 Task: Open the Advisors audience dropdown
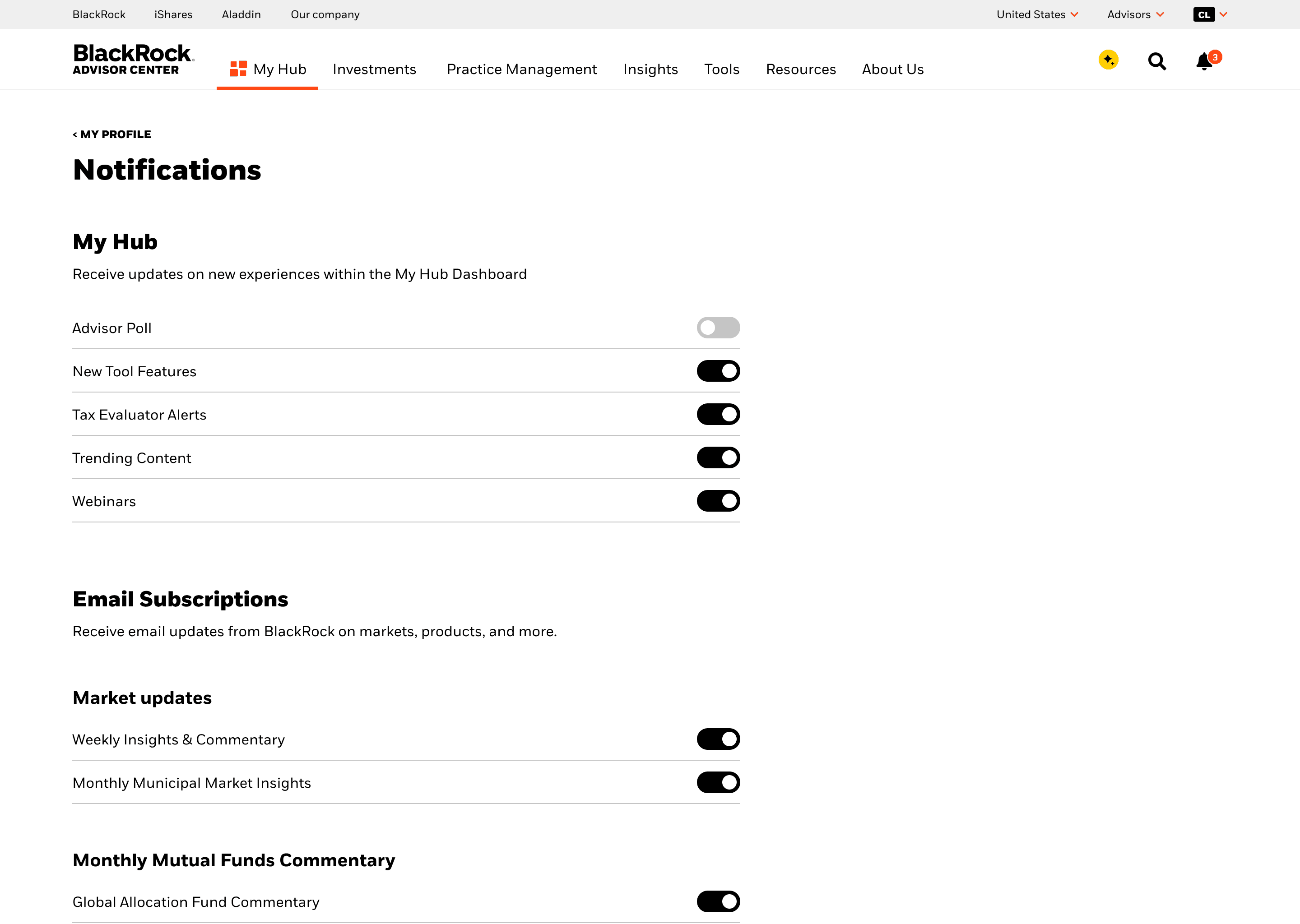point(1135,14)
